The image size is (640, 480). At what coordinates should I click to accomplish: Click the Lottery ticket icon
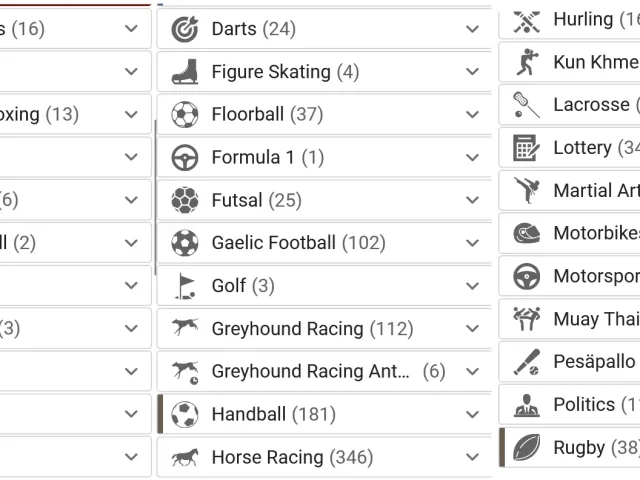(x=526, y=147)
